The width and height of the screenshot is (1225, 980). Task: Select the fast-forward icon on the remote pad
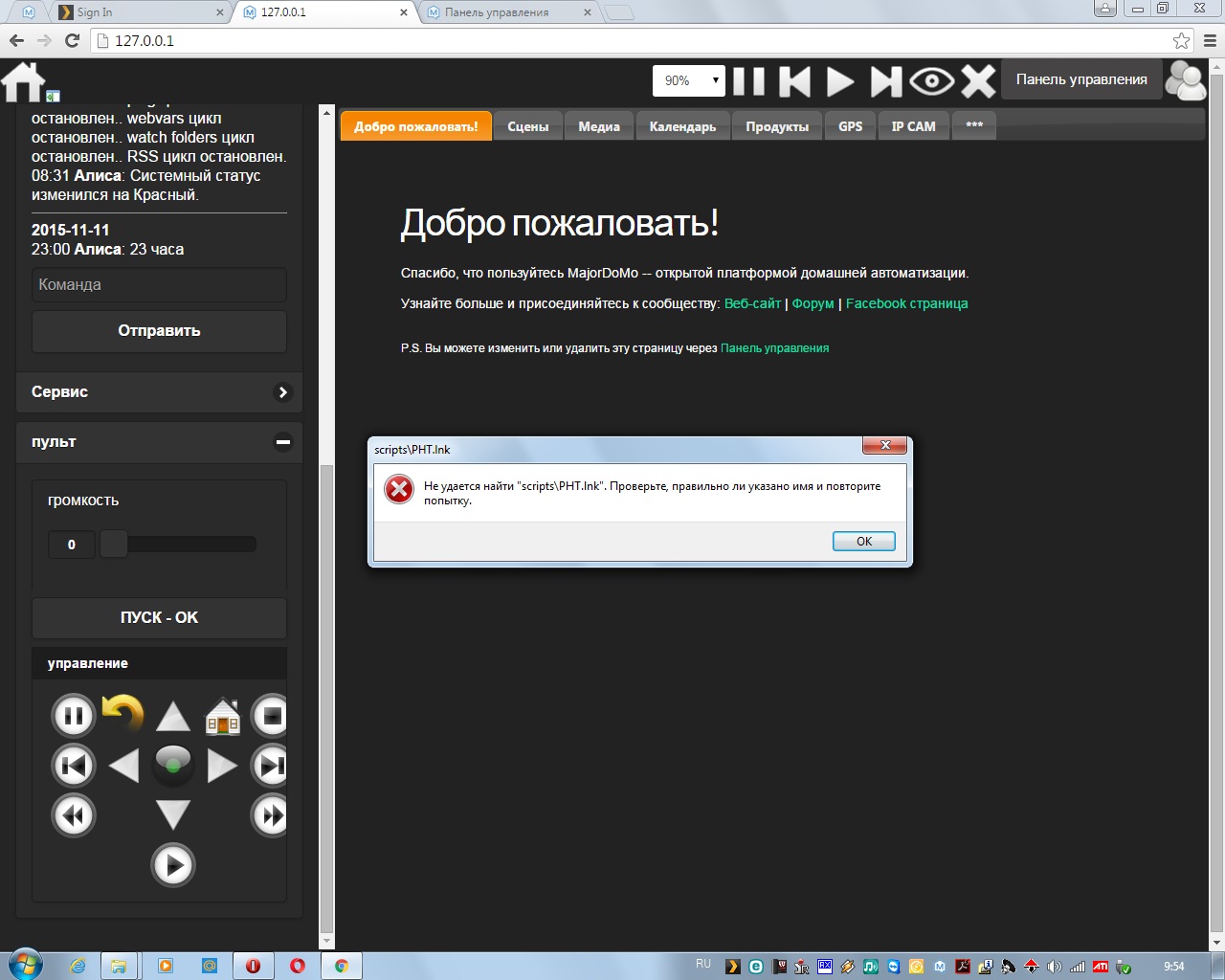[x=271, y=815]
